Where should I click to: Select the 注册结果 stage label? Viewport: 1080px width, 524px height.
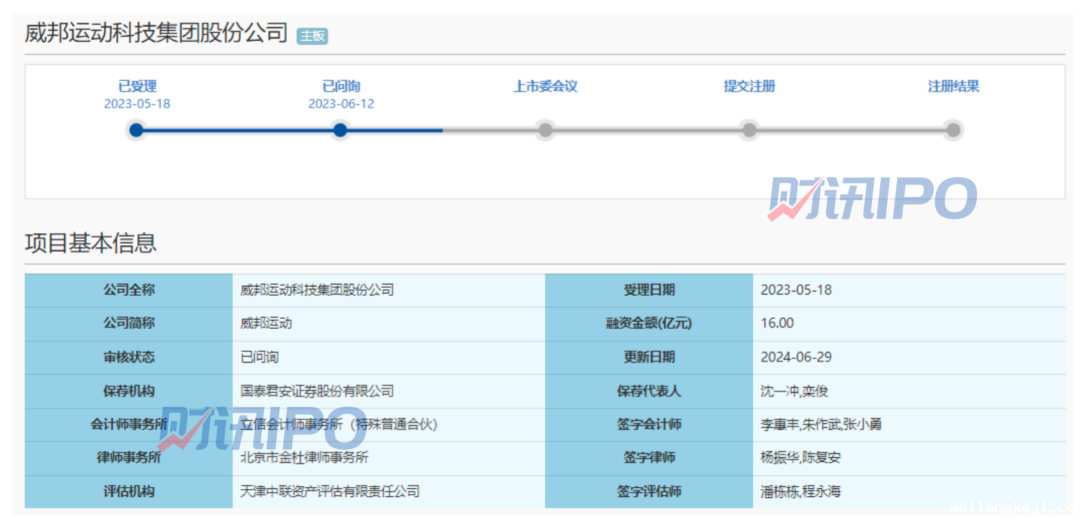[x=953, y=87]
